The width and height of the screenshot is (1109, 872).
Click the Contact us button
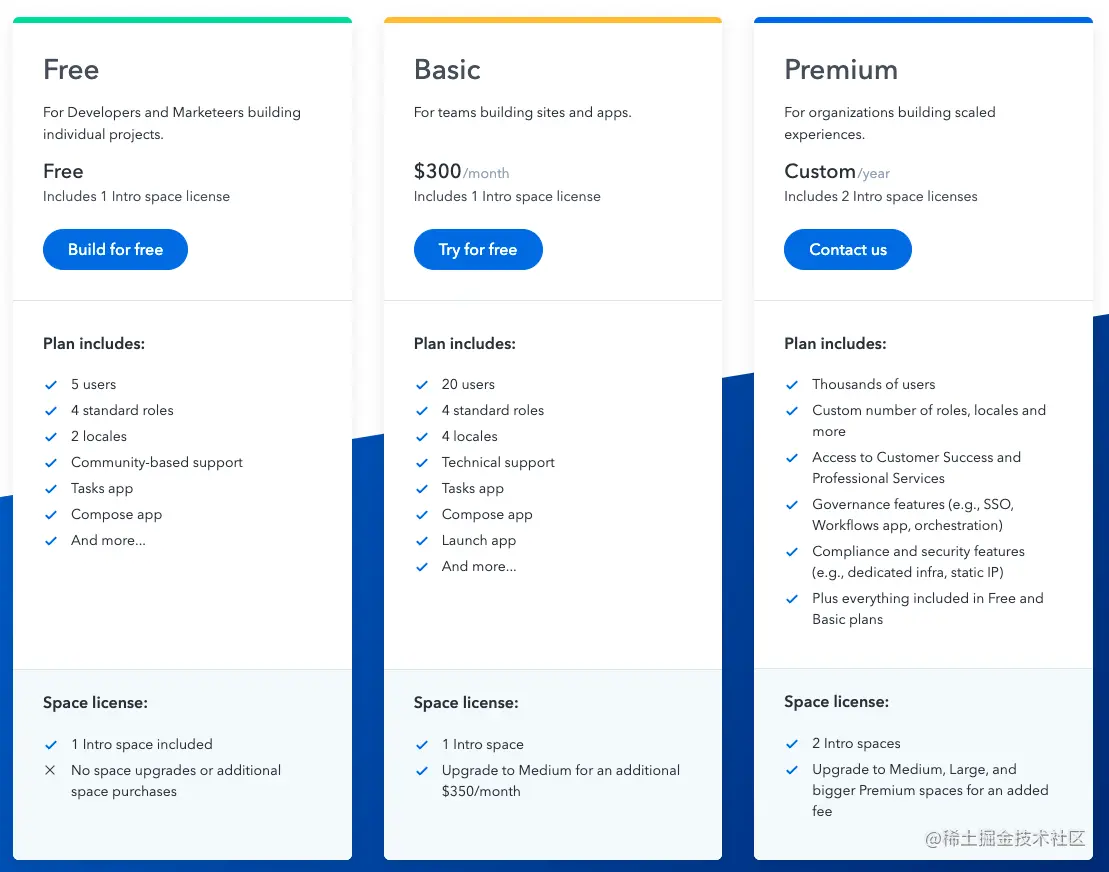click(847, 249)
